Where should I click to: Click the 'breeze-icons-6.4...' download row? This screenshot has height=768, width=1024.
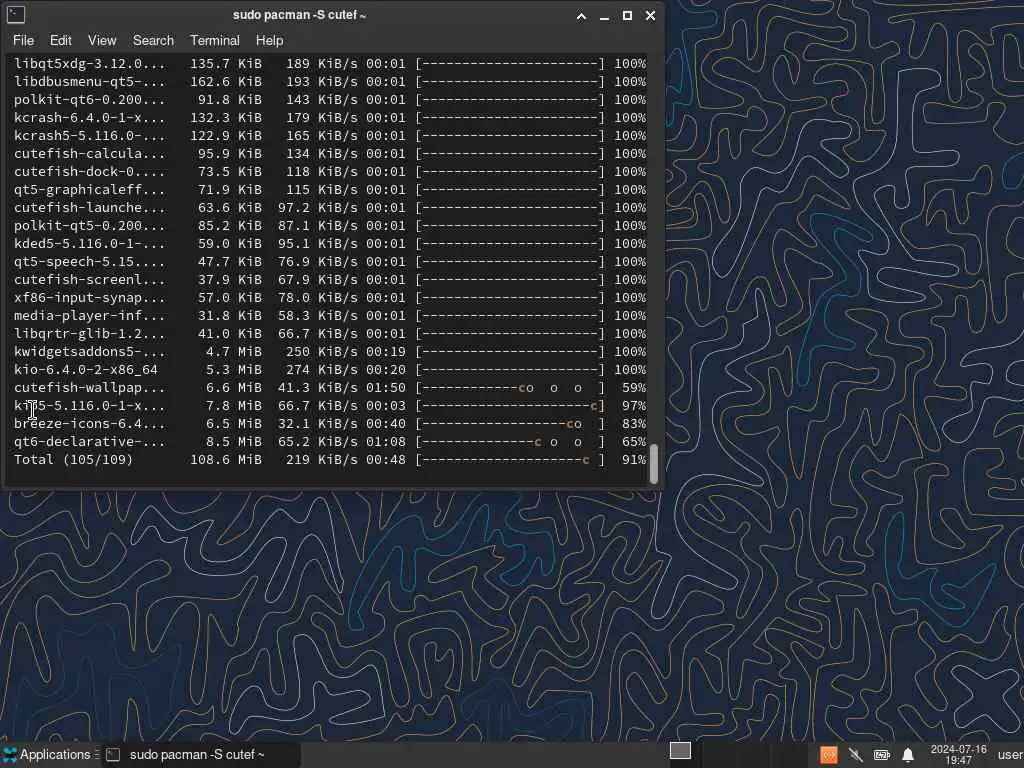(330, 424)
